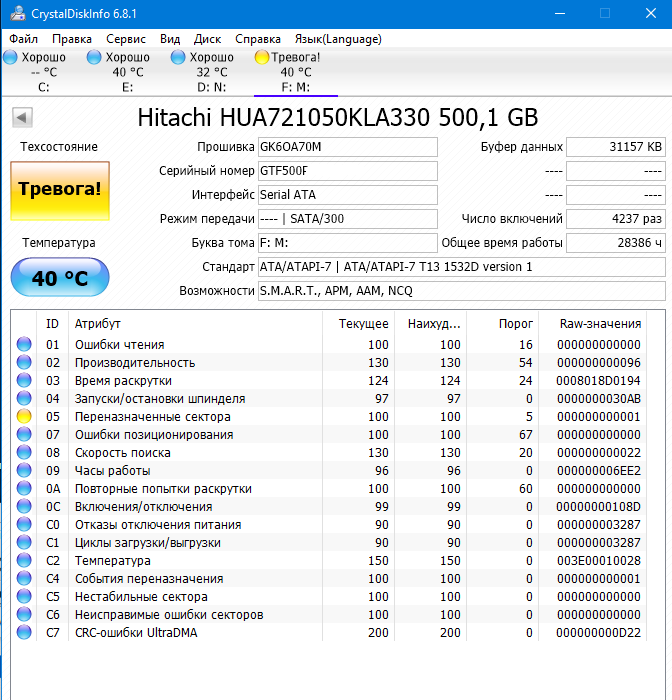
Task: Click status icon for Запуски/остановки шпинделя
Action: [24, 398]
